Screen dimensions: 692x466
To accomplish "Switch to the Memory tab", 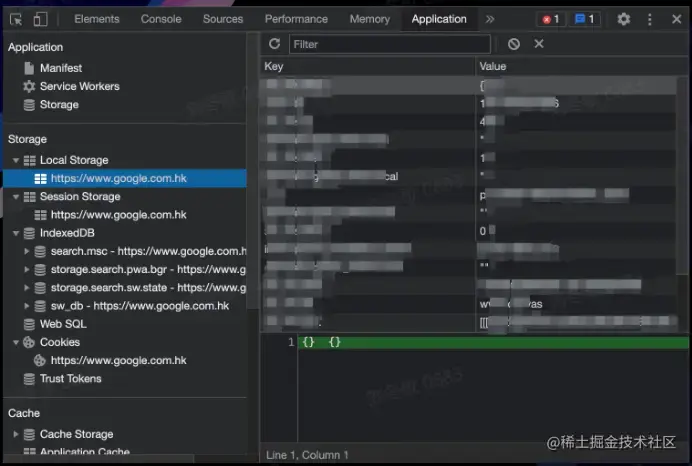I will click(370, 19).
